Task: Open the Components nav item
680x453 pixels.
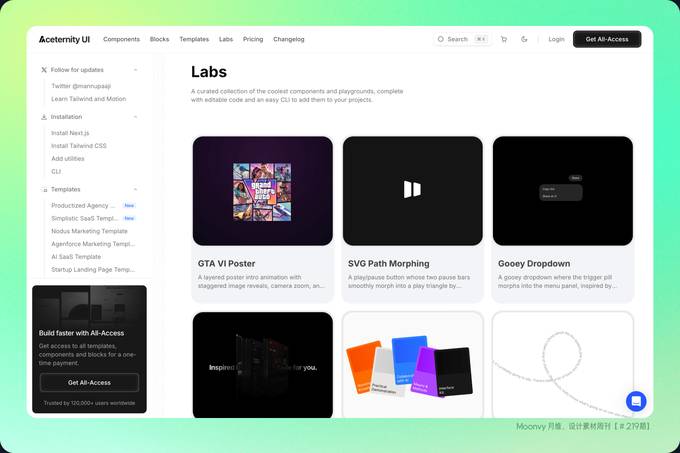Action: [121, 39]
